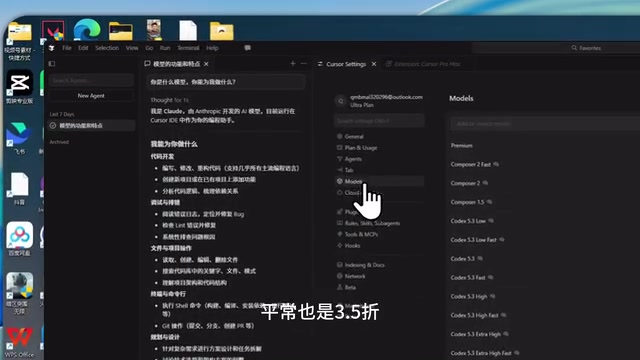This screenshot has width=640, height=360.
Task: Click the plus icon to add a new chat tab
Action: click(x=293, y=64)
